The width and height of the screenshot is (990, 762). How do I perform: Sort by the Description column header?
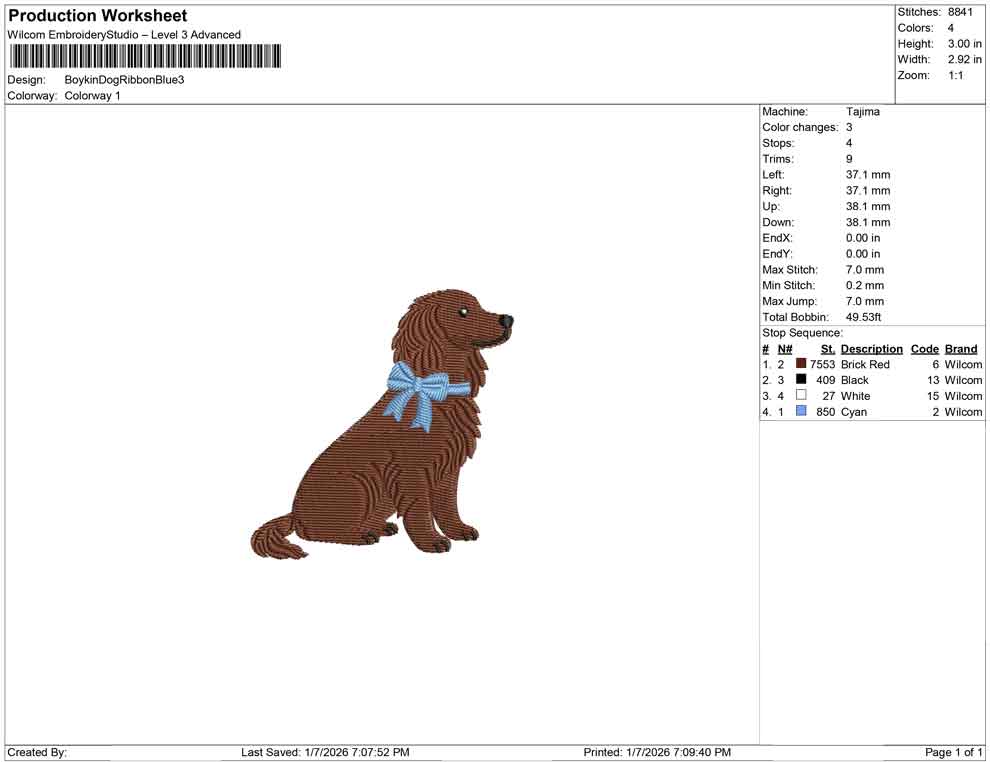pos(871,348)
